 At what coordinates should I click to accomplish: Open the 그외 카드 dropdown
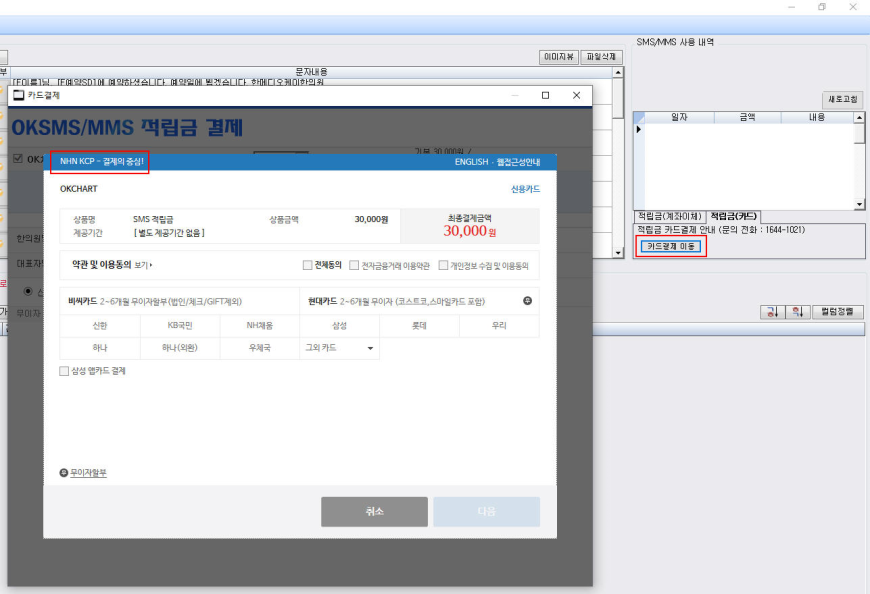(x=340, y=348)
